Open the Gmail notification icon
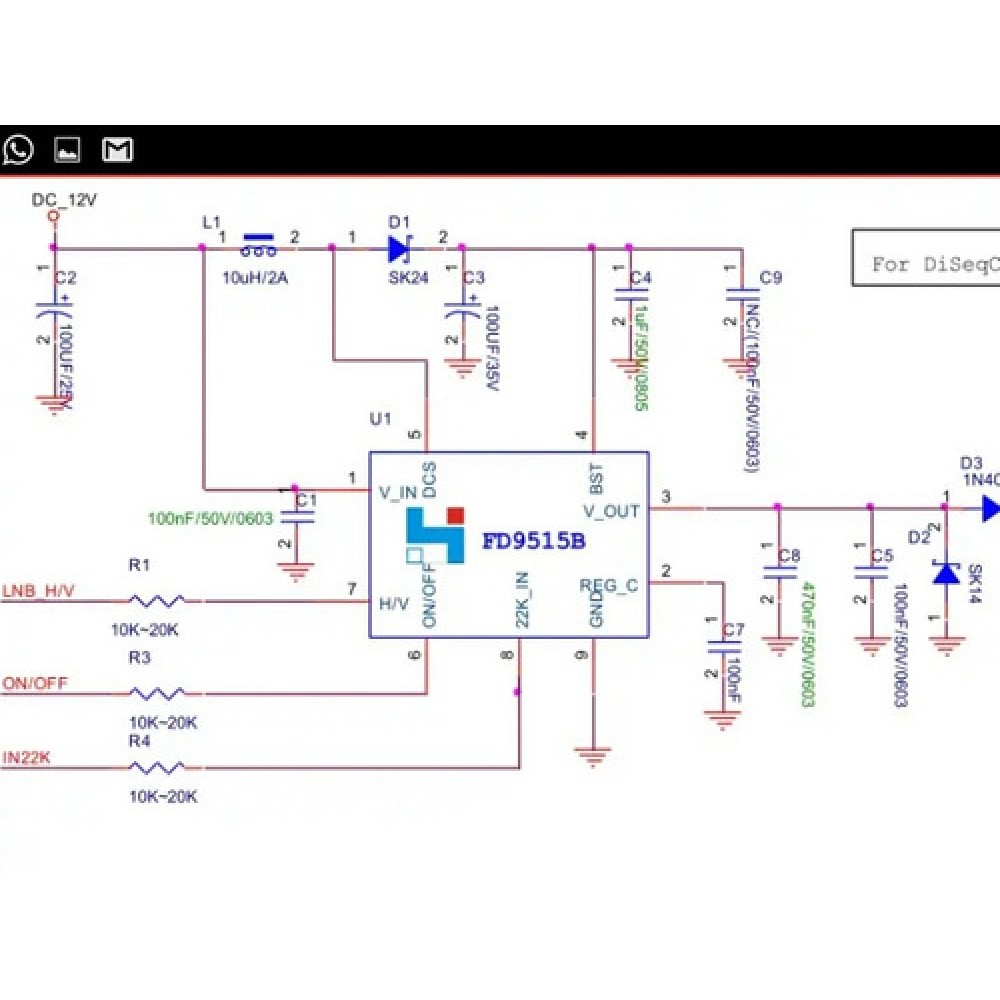Image resolution: width=1000 pixels, height=1000 pixels. [118, 150]
